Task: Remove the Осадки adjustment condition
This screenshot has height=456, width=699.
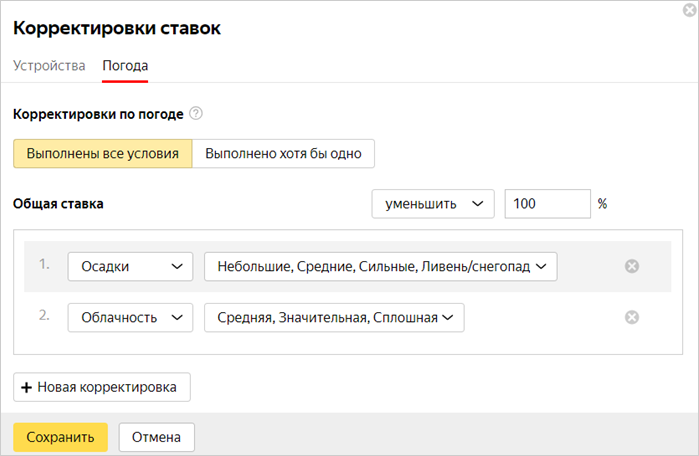Action: (x=631, y=266)
